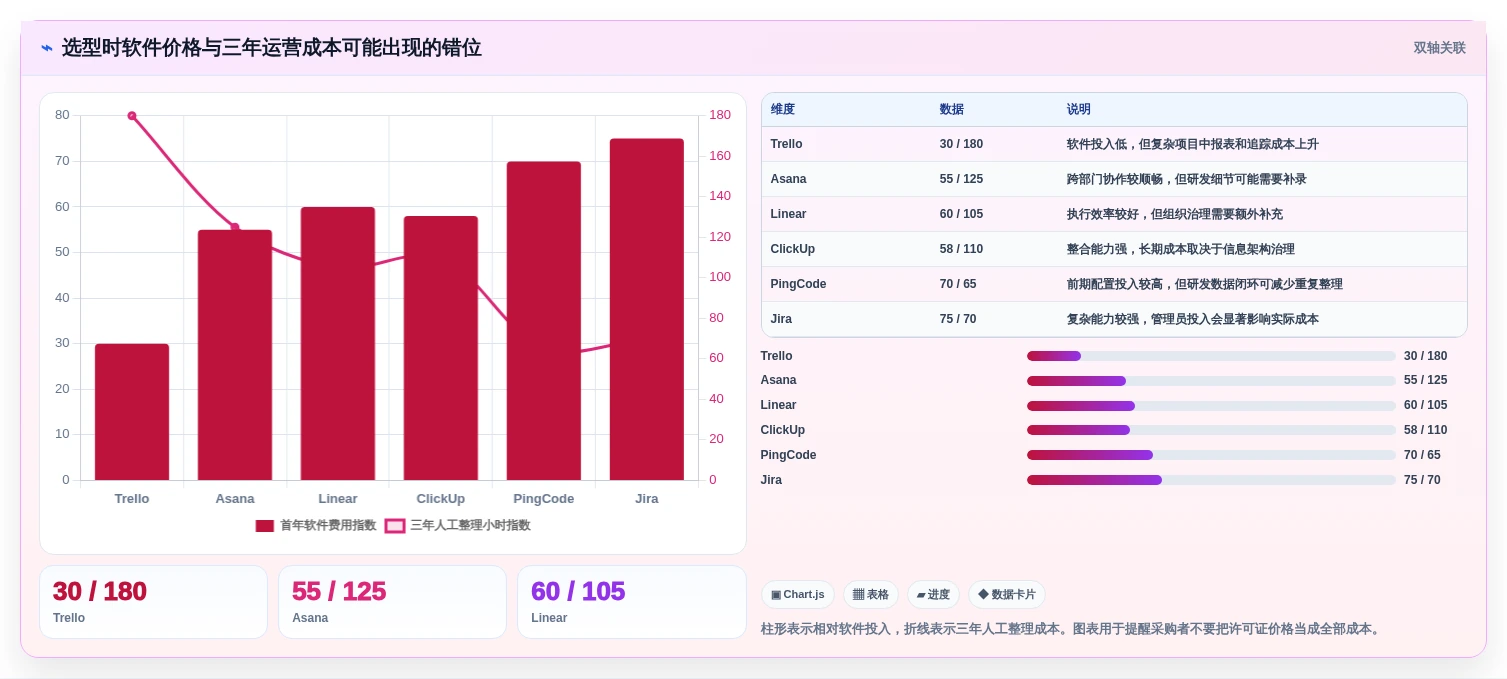This screenshot has width=1507, height=679.
Task: Select the Trello bar in the chart
Action: point(132,412)
